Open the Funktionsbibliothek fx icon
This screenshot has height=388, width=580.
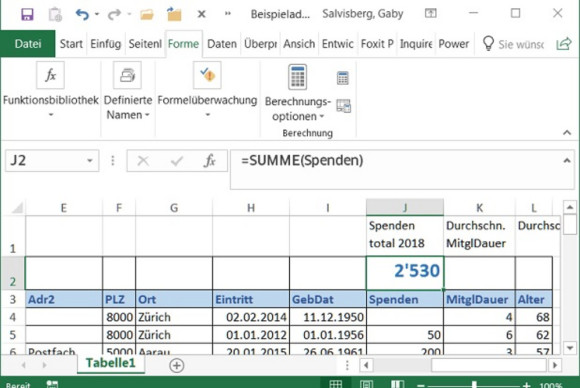coord(50,75)
